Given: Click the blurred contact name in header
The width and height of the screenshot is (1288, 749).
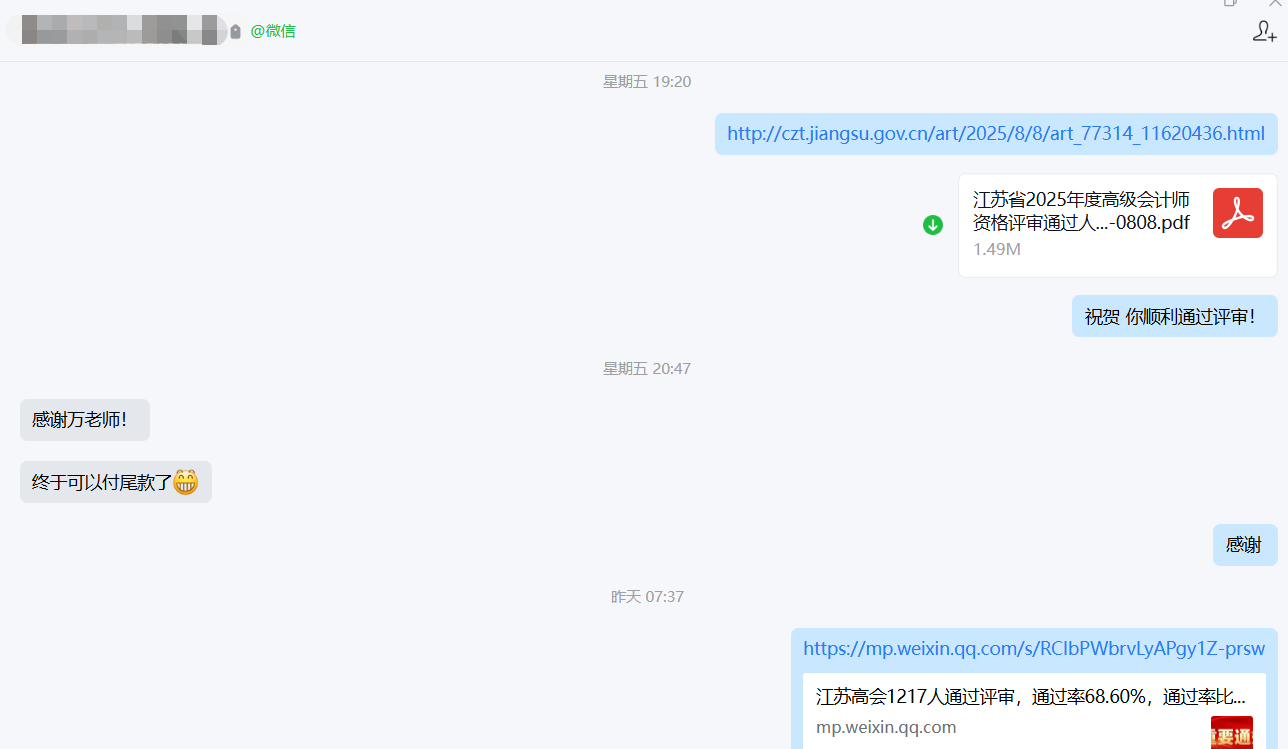Looking at the screenshot, I should [120, 30].
